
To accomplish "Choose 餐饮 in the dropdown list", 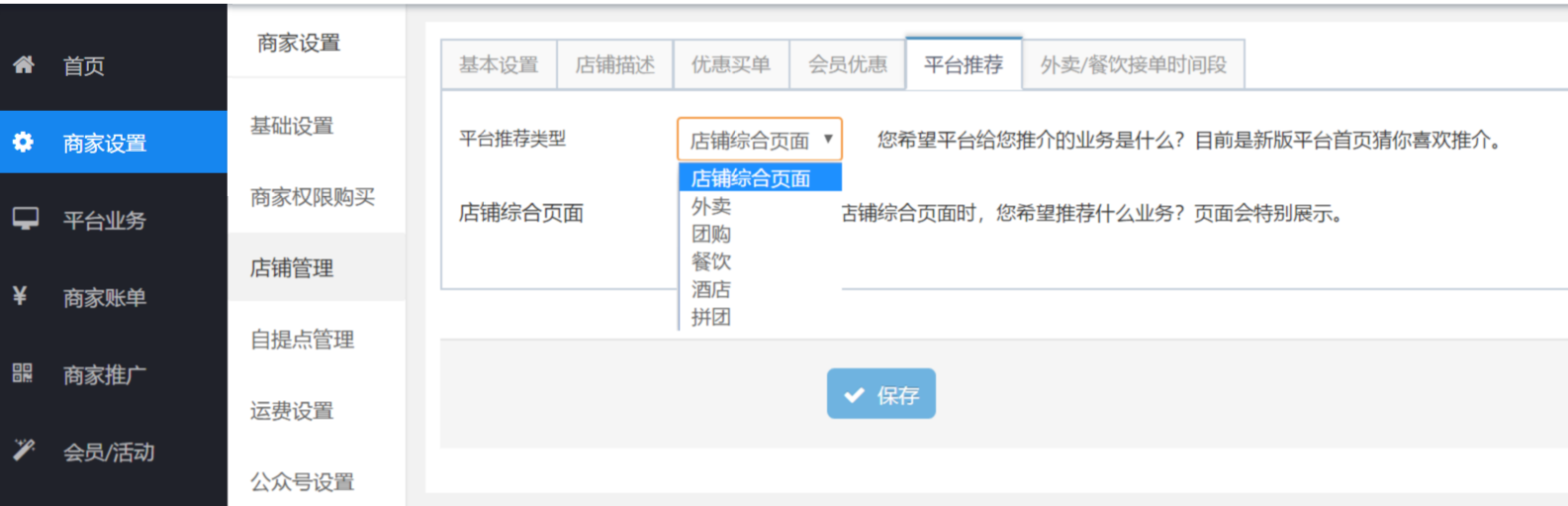I will (760, 261).
